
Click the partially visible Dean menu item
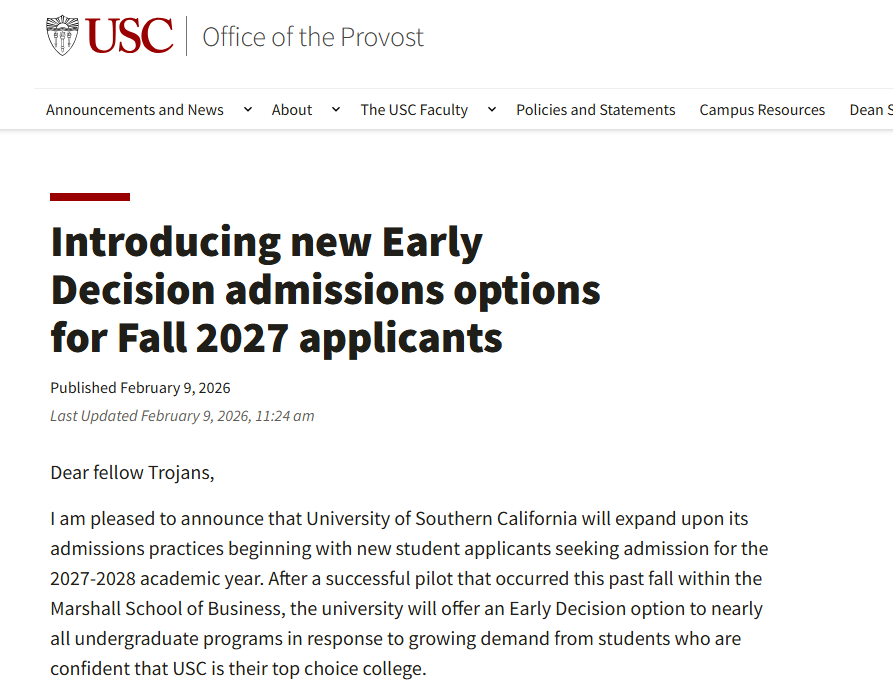click(x=871, y=109)
